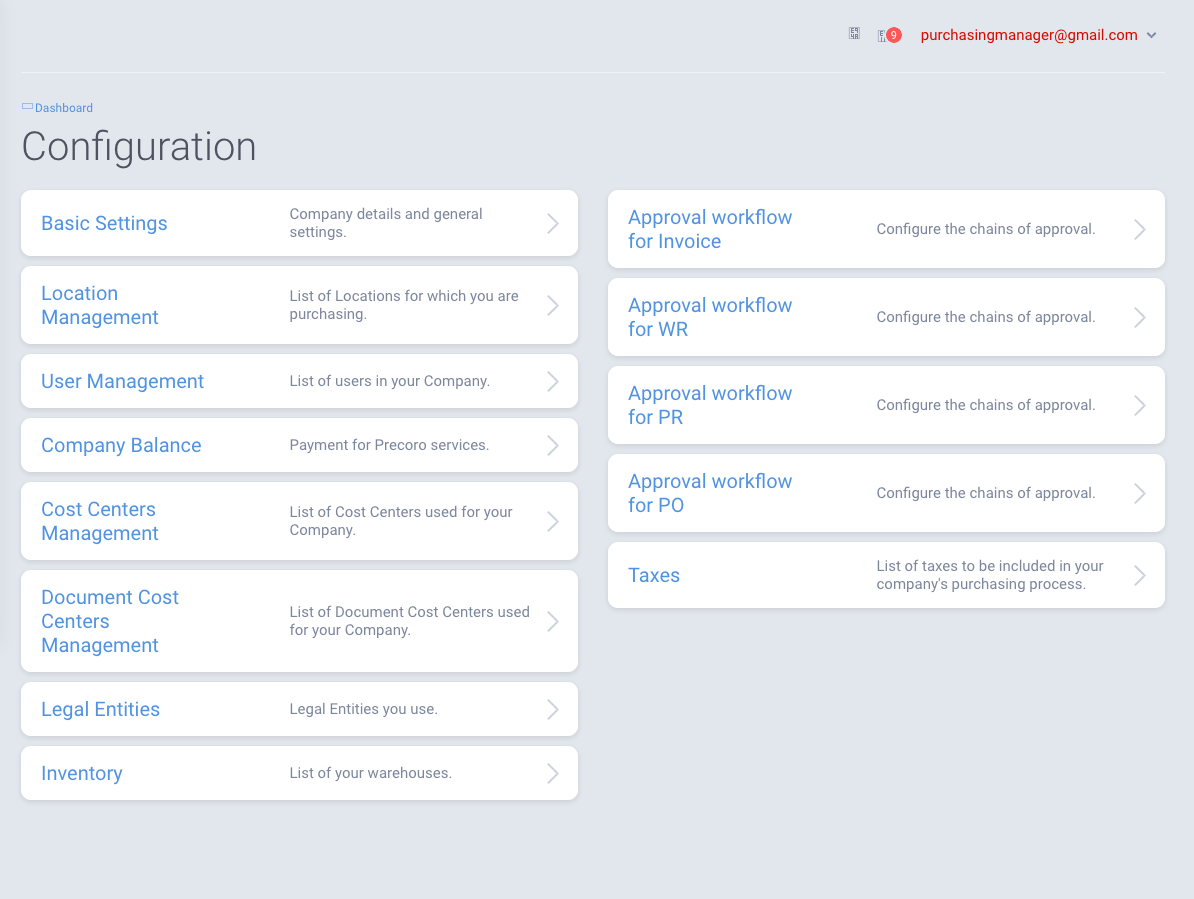
Task: Open the User Management section
Action: (x=122, y=381)
